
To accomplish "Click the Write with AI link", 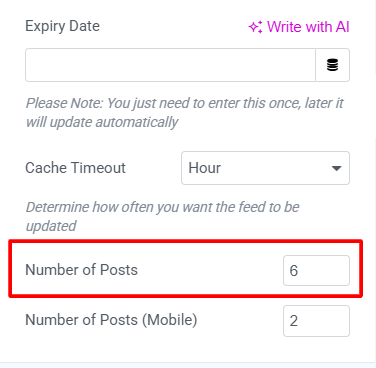I will tap(299, 27).
